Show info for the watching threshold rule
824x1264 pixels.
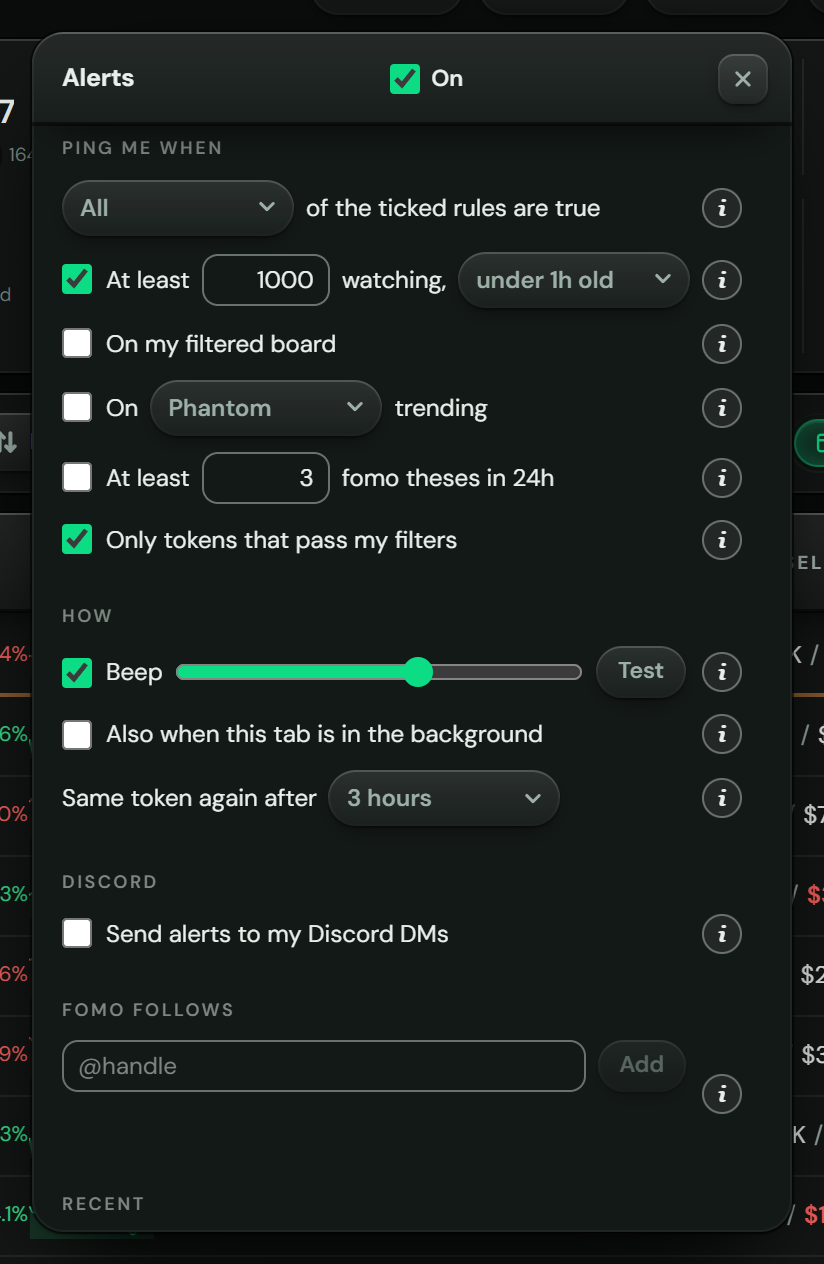click(722, 280)
